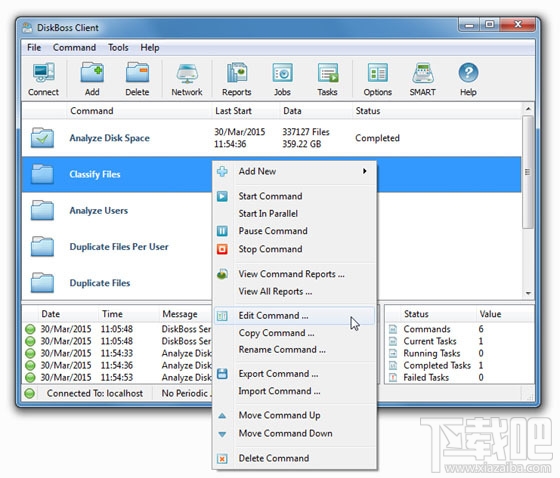
Task: Choose View All Reports from context menu
Action: [275, 292]
